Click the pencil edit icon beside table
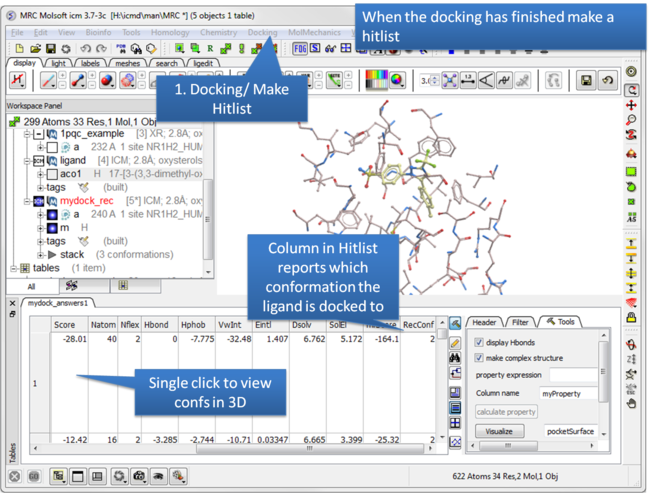The image size is (650, 493). click(x=456, y=343)
